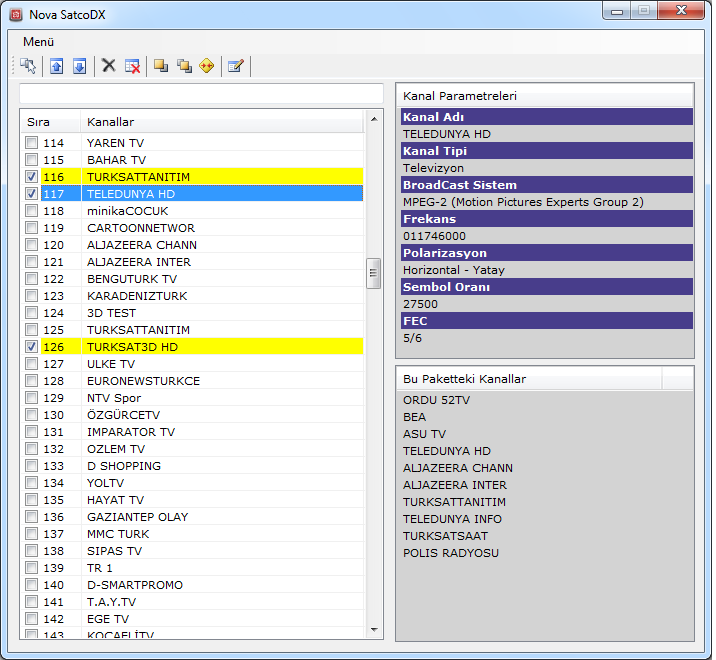
Task: Select GAZIANTEP OLAY channel
Action: (x=192, y=517)
